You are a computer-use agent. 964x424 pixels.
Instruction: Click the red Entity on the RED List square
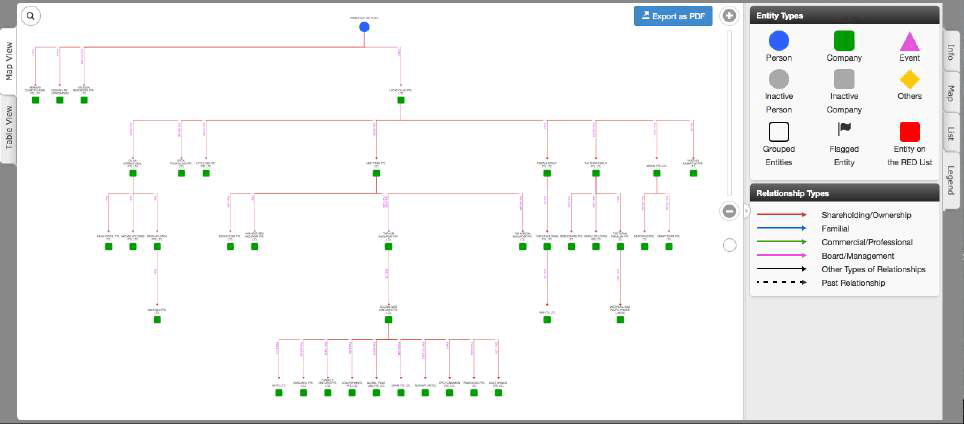pyautogui.click(x=909, y=132)
